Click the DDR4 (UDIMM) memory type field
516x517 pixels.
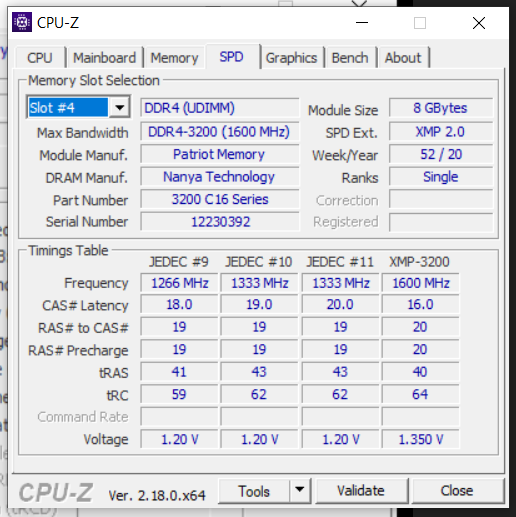(220, 107)
